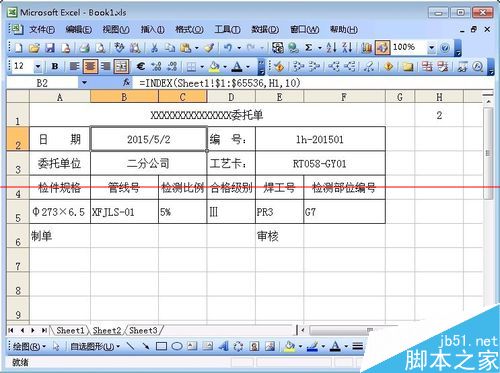Switch to the Sheet1 tab

tap(70, 330)
